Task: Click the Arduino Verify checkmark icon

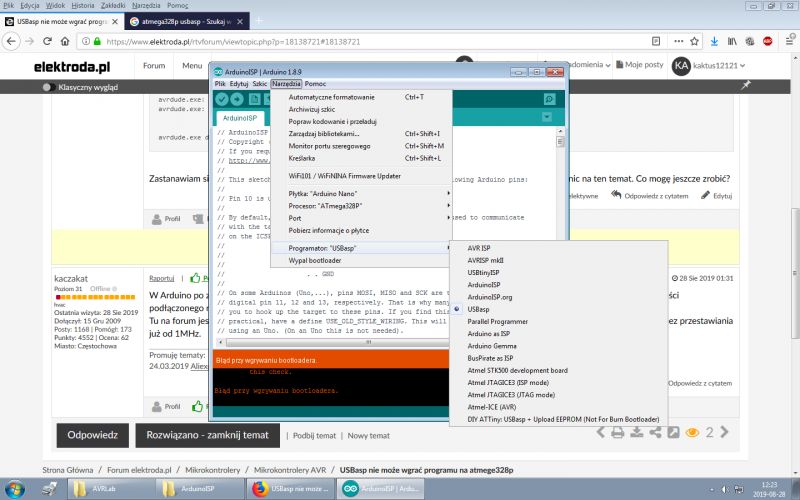Action: (221, 99)
